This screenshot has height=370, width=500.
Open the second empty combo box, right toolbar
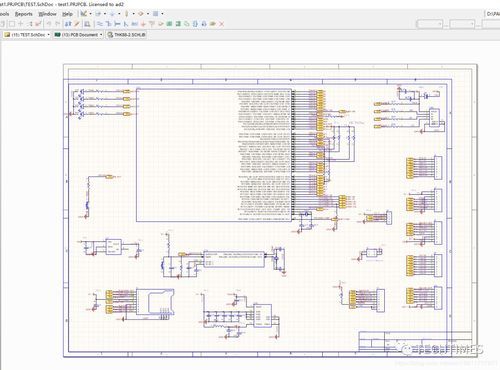pos(462,24)
